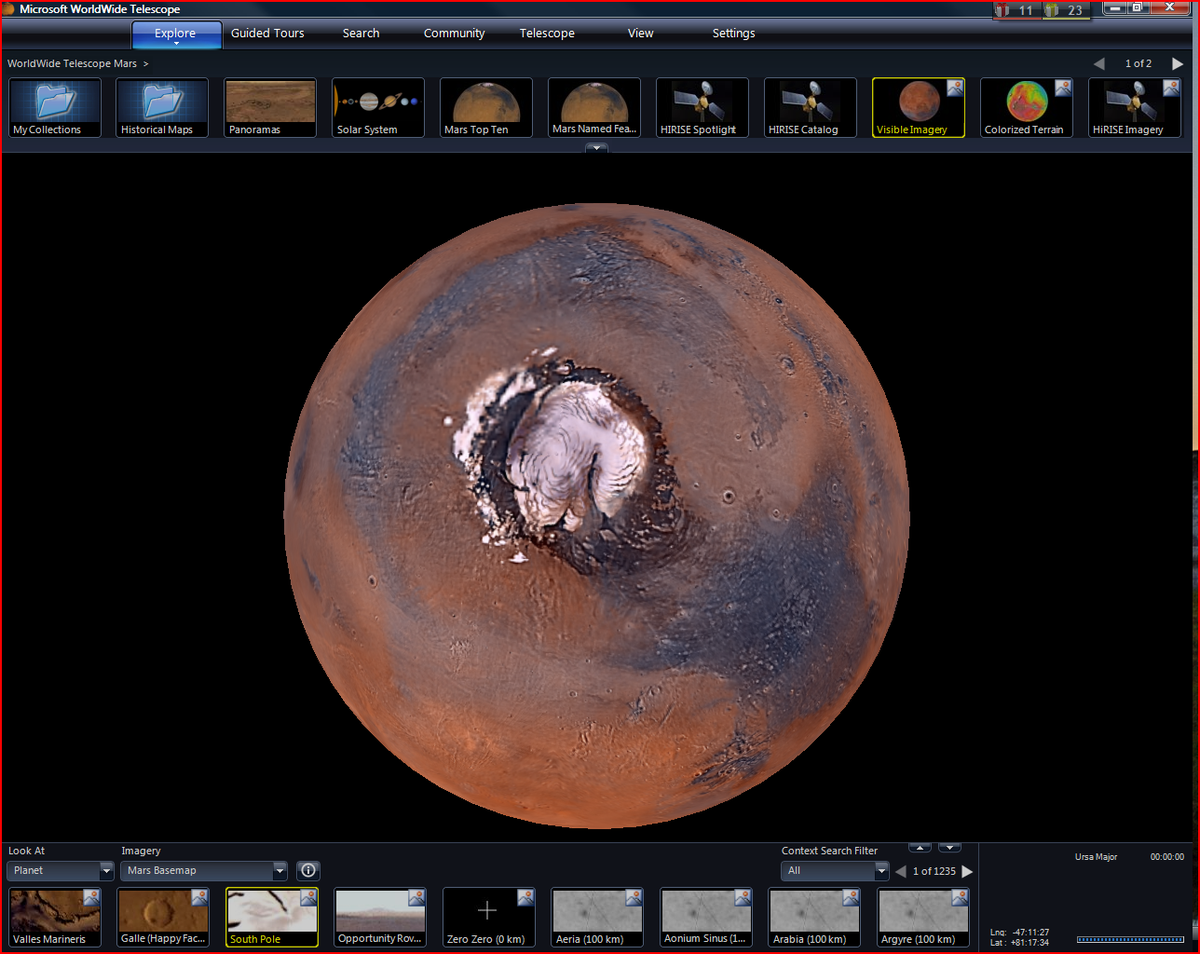Click the WorldWide Telescope Mars breadcrumb link
Screen dimensions: 1200x954
click(x=71, y=62)
